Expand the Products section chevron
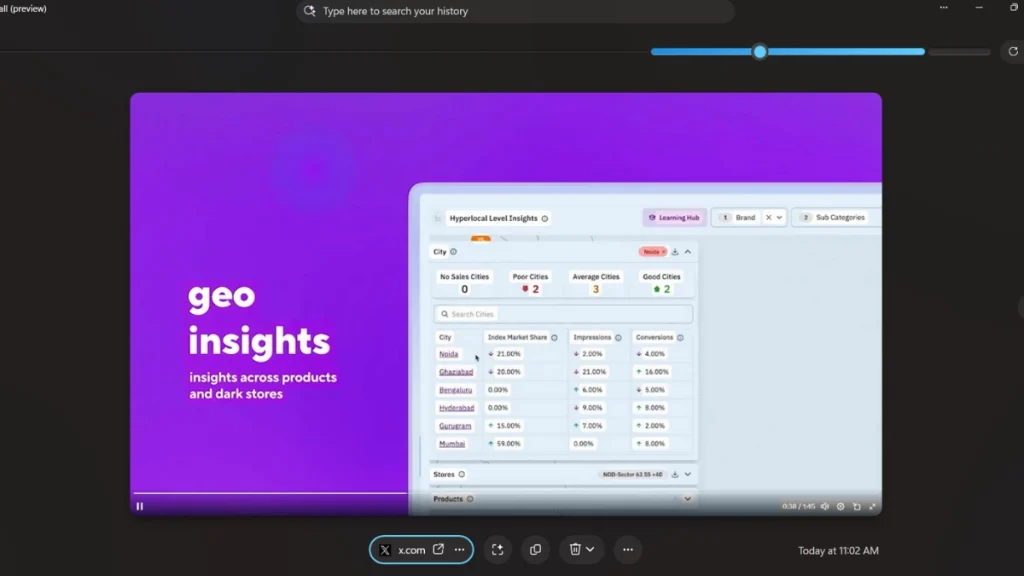The image size is (1024, 576). tap(688, 499)
